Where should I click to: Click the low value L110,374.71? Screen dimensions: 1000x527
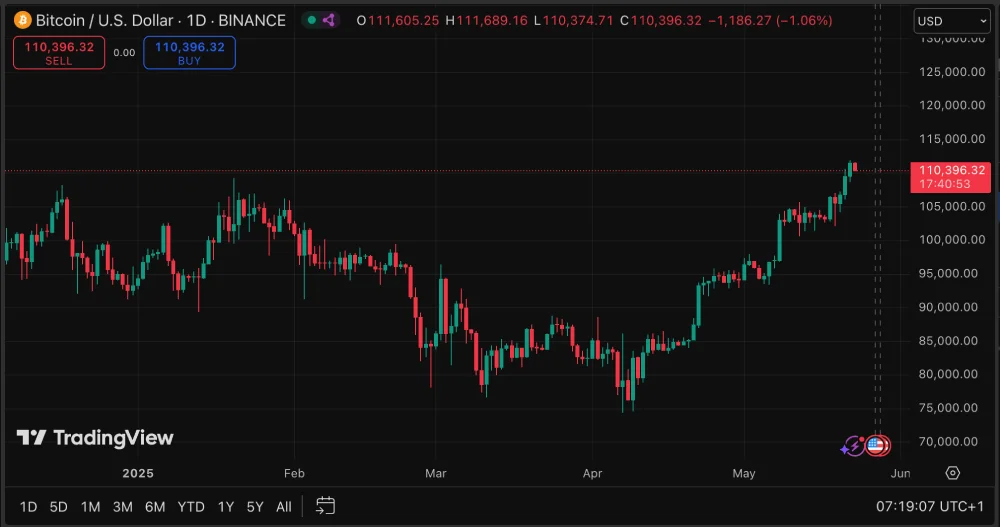pos(573,20)
